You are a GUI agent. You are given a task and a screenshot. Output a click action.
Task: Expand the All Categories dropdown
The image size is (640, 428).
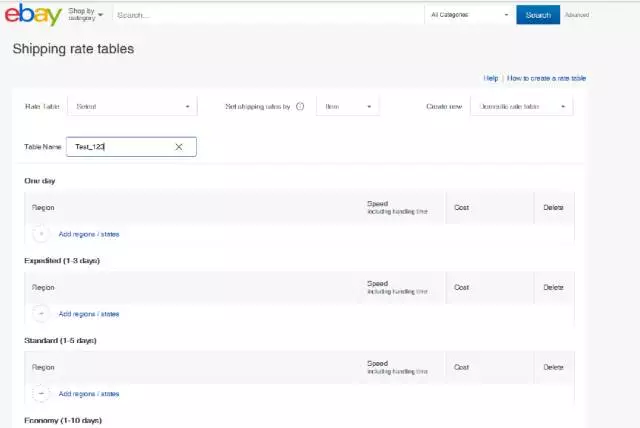coord(469,15)
